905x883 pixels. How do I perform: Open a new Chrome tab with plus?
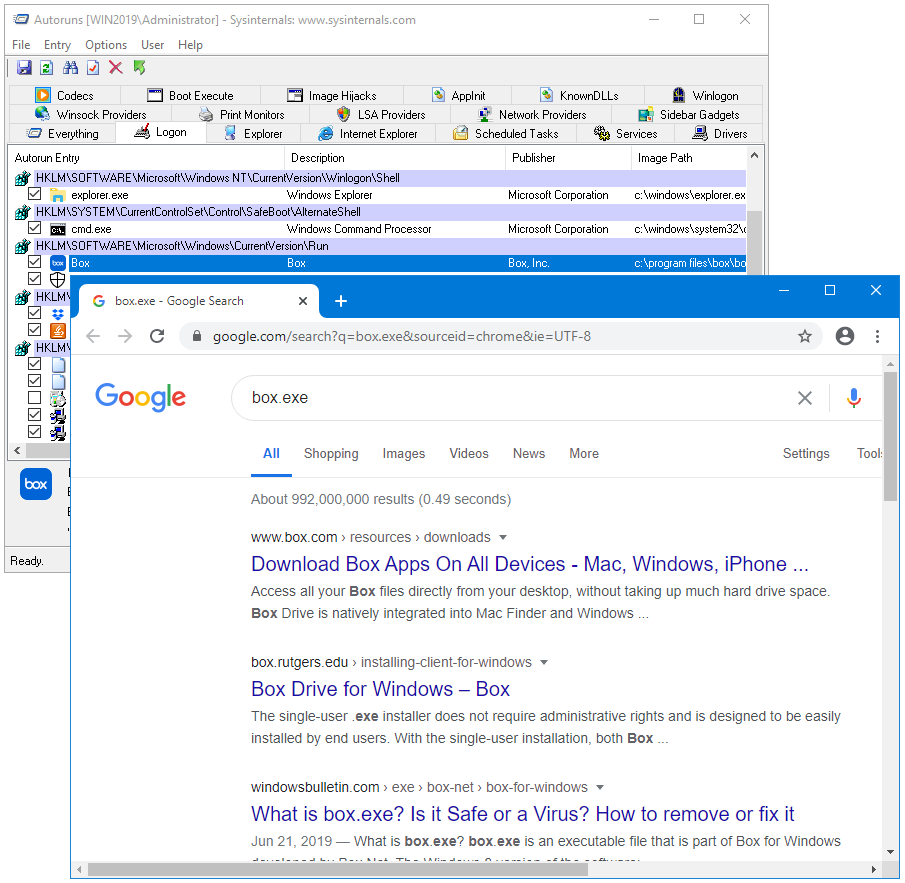click(x=341, y=301)
